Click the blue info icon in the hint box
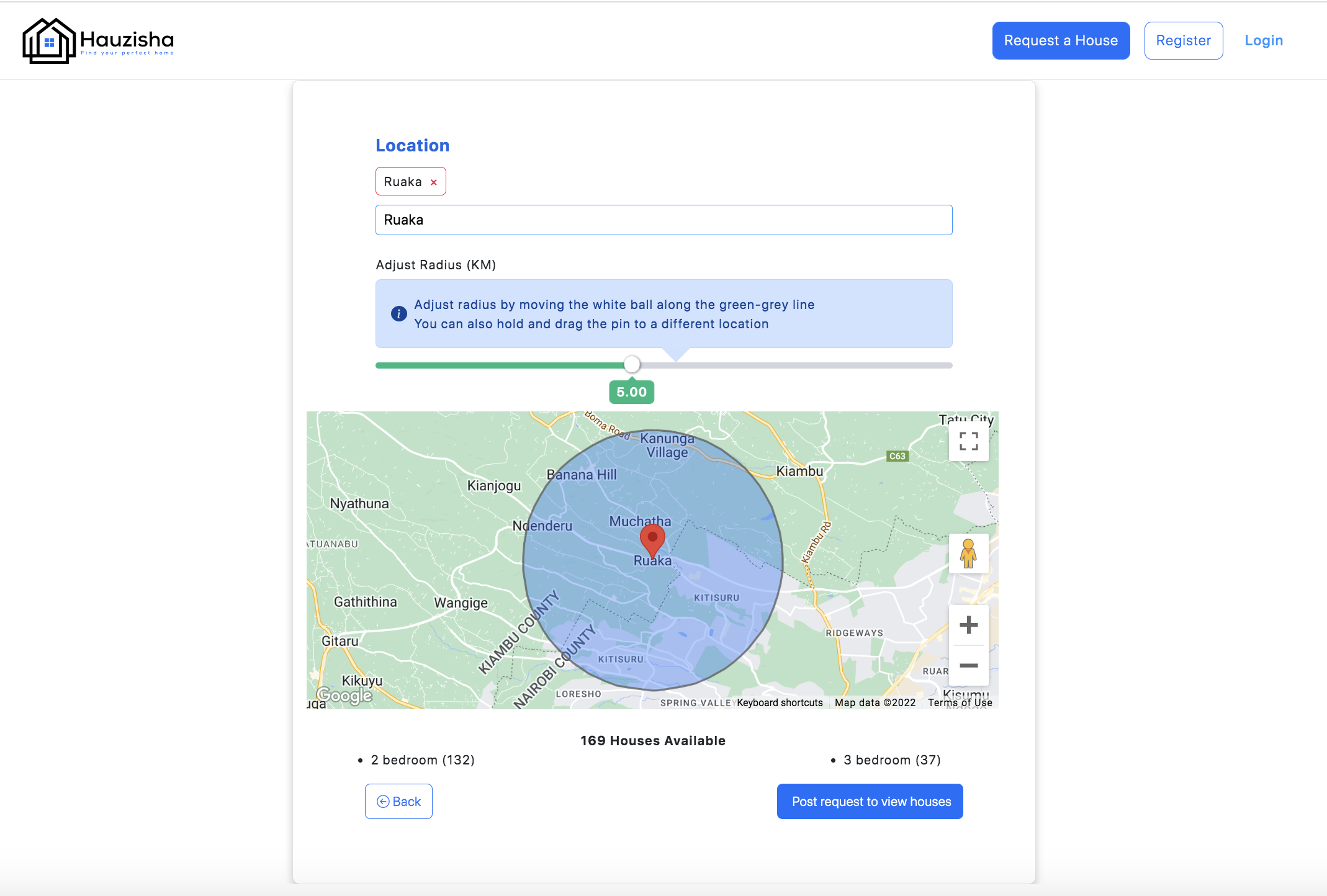Image resolution: width=1327 pixels, height=896 pixels. (398, 313)
